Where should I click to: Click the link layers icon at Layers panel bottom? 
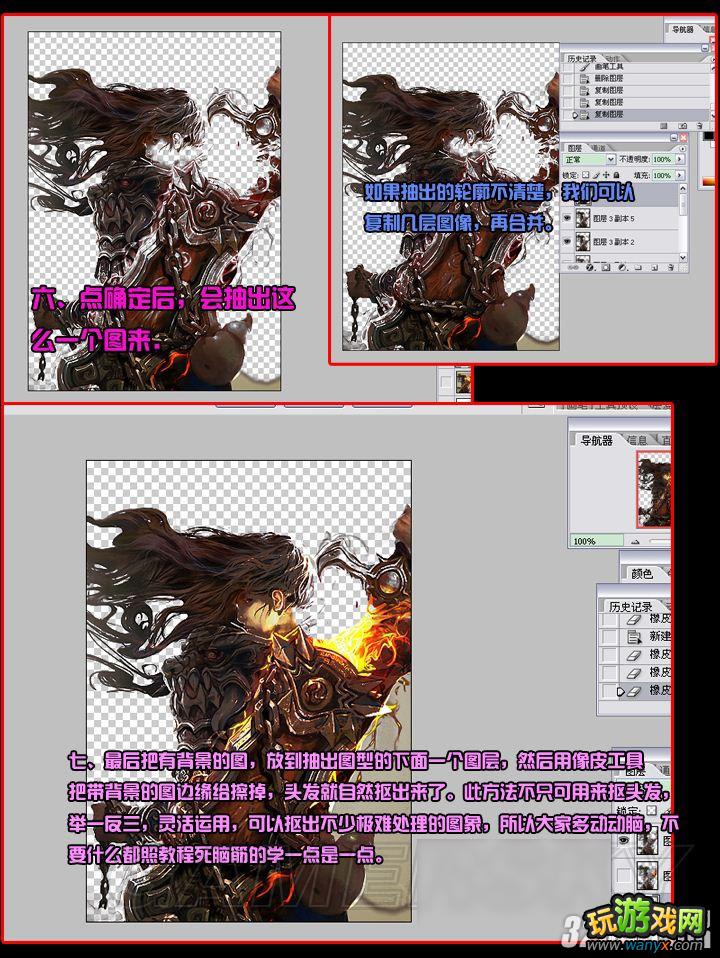(x=573, y=268)
